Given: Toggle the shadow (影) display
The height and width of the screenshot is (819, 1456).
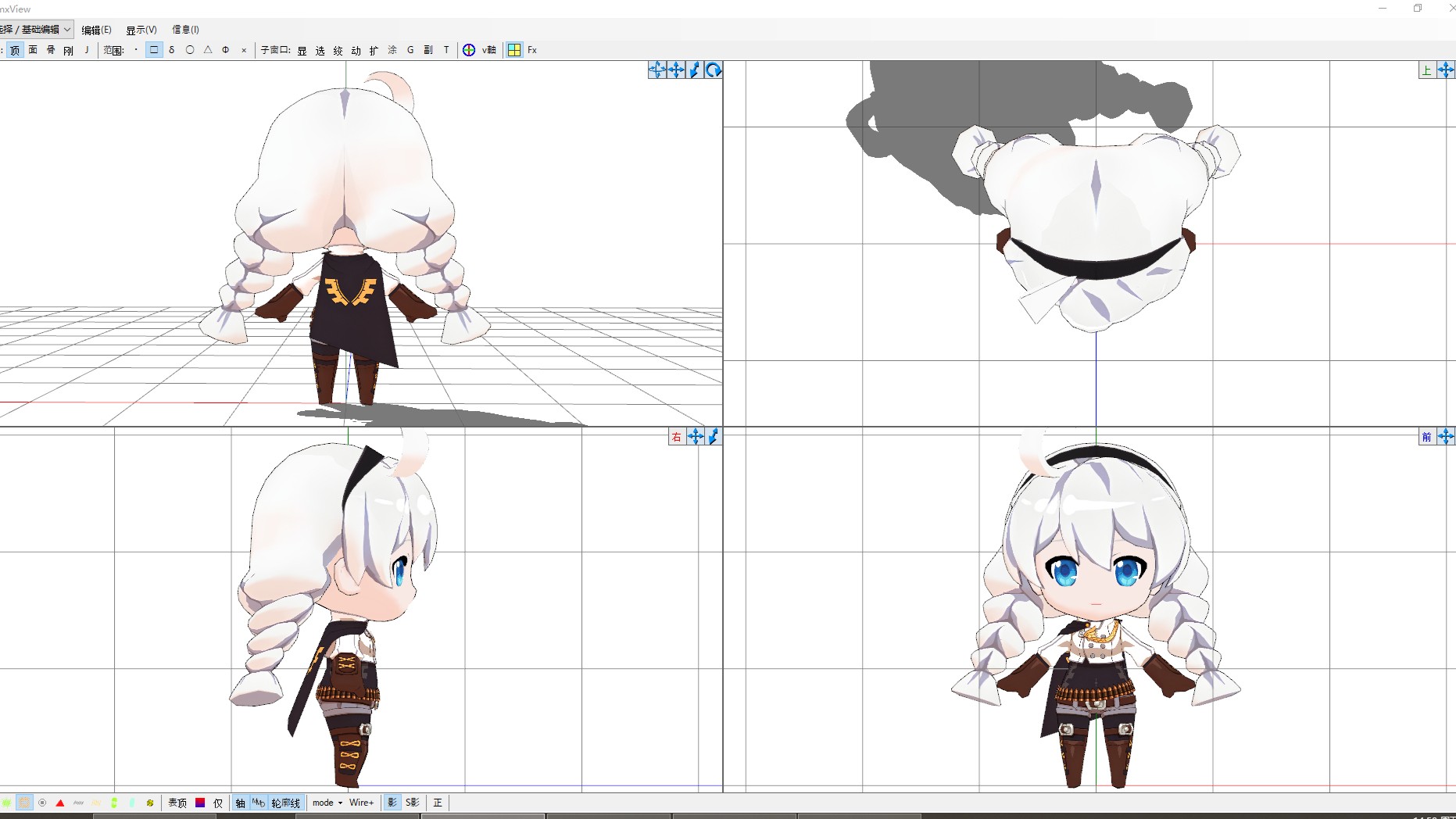Looking at the screenshot, I should [392, 803].
